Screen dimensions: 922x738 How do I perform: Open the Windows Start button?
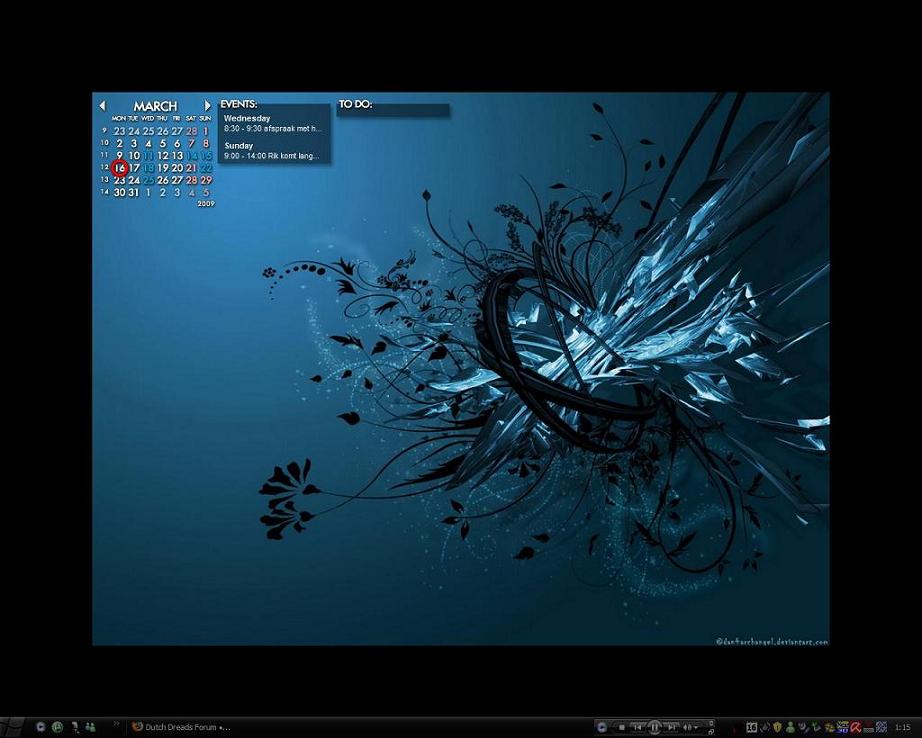coord(12,727)
